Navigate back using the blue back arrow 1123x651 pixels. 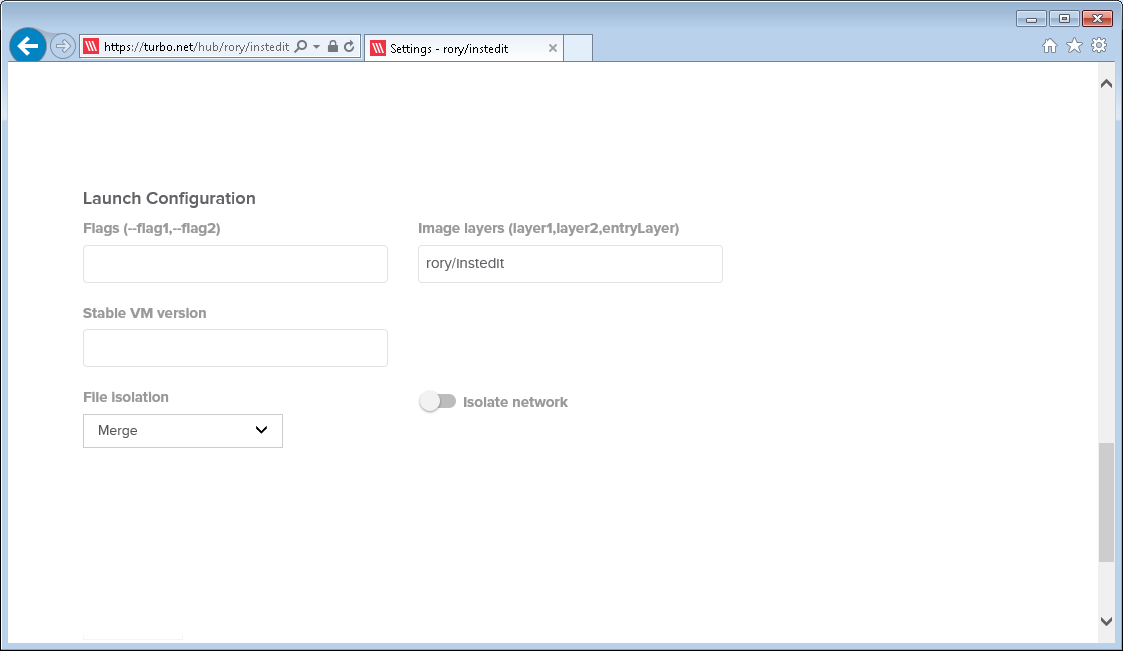pyautogui.click(x=27, y=45)
